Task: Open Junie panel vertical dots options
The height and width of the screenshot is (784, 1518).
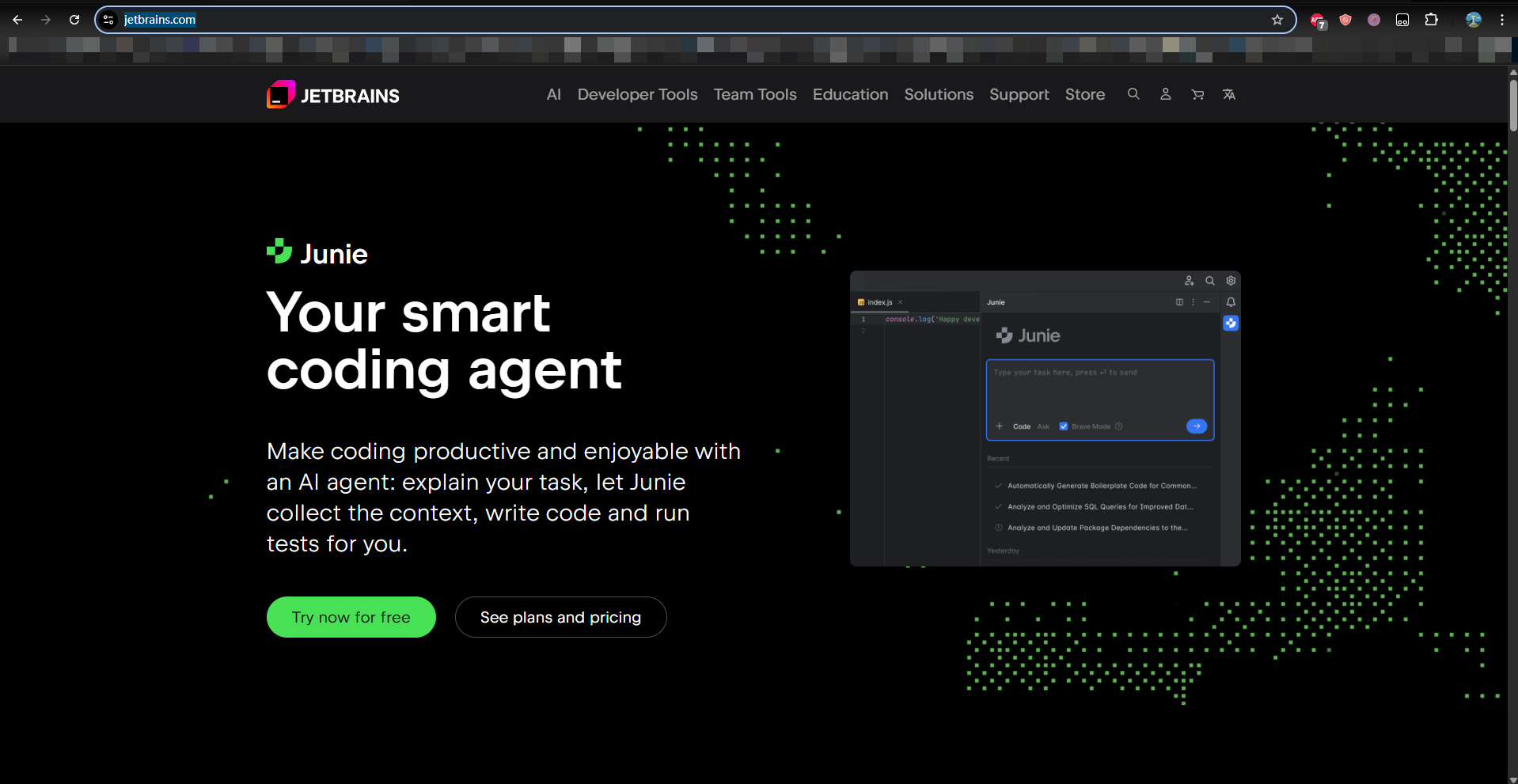Action: pos(1194,302)
